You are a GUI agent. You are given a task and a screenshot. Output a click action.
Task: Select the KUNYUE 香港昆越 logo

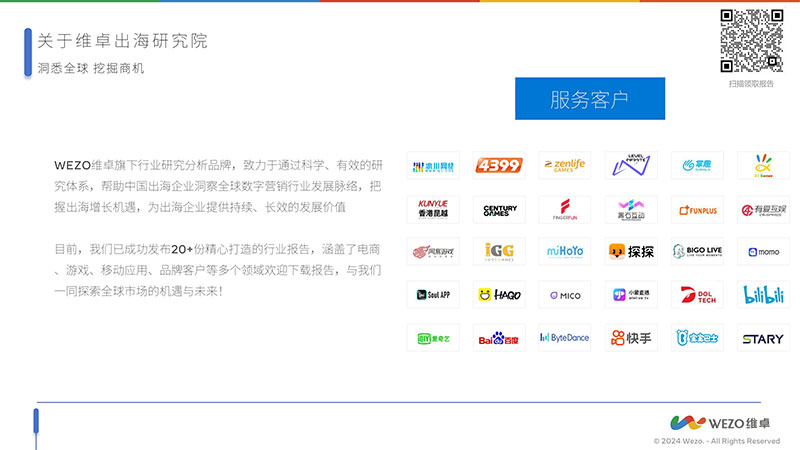[433, 210]
